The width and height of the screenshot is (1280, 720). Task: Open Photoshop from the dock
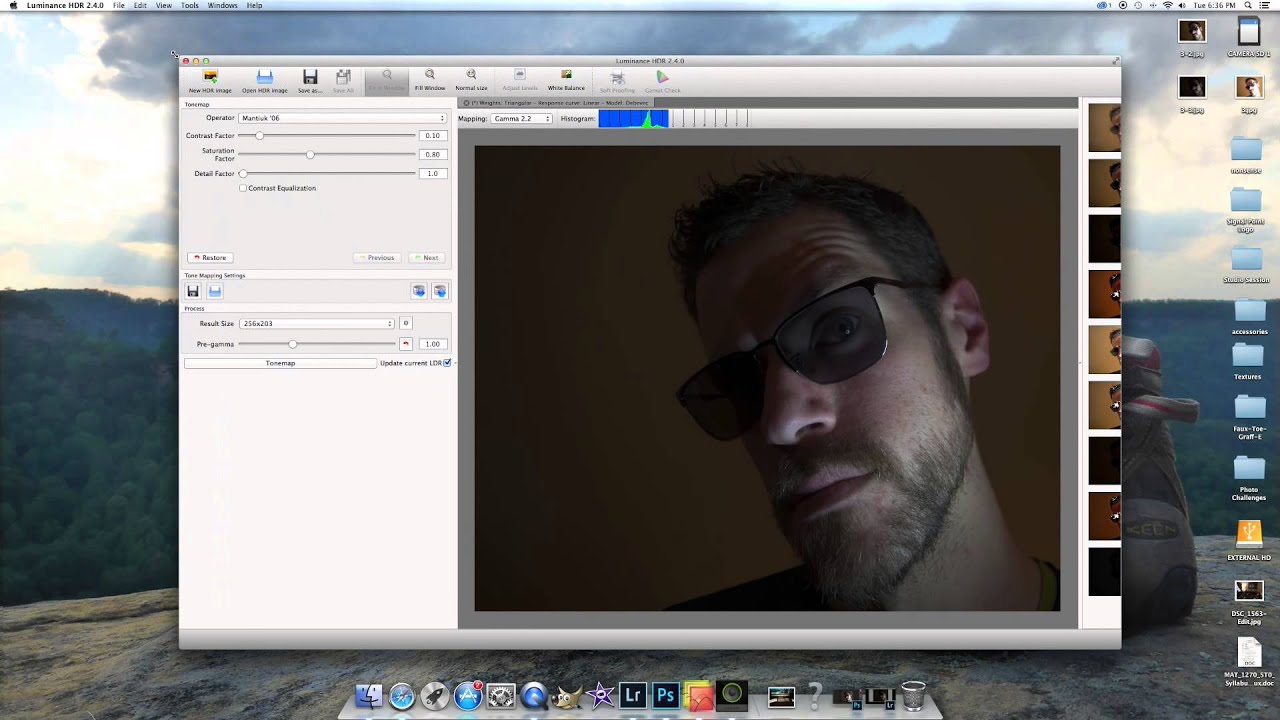(x=666, y=696)
